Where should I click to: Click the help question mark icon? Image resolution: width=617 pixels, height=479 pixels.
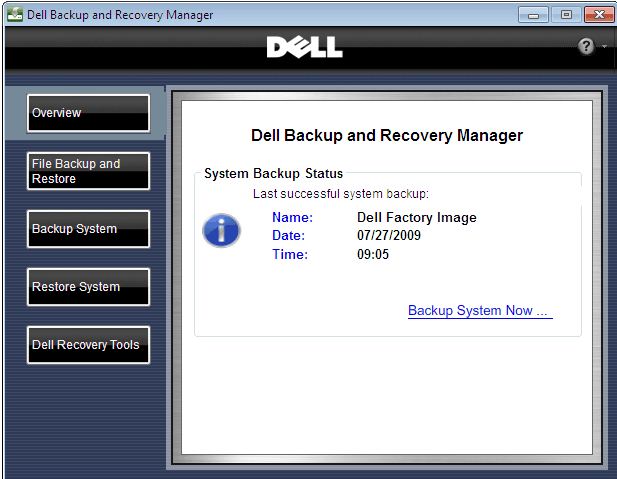[586, 46]
